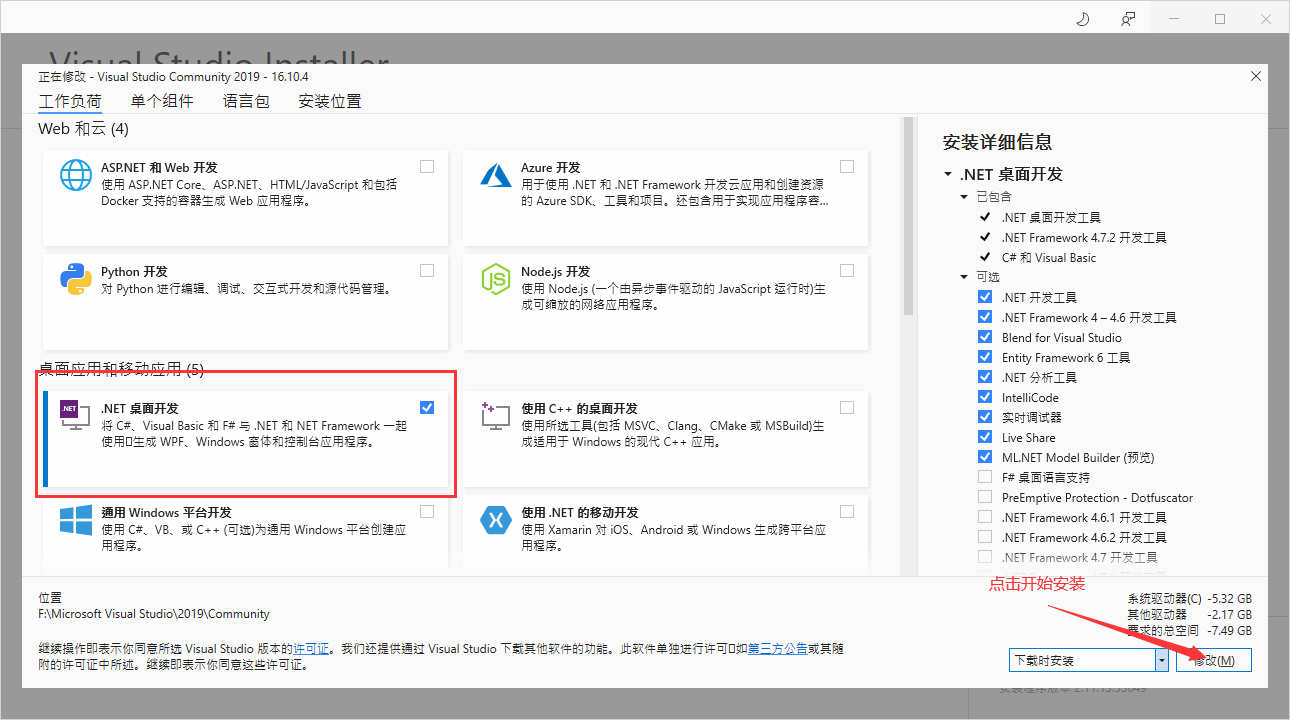Click the Universal Windows Platform logo icon
Screen dimensions: 1290x720
pos(76,520)
